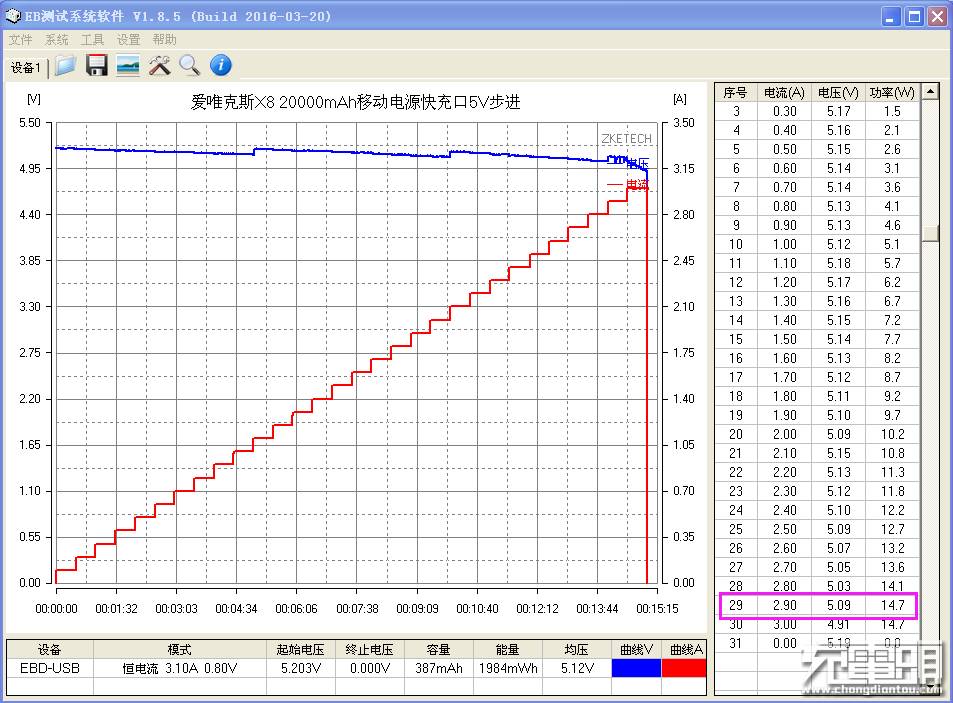Click the 模式 column header
Screen dimensions: 953x703
(179, 650)
